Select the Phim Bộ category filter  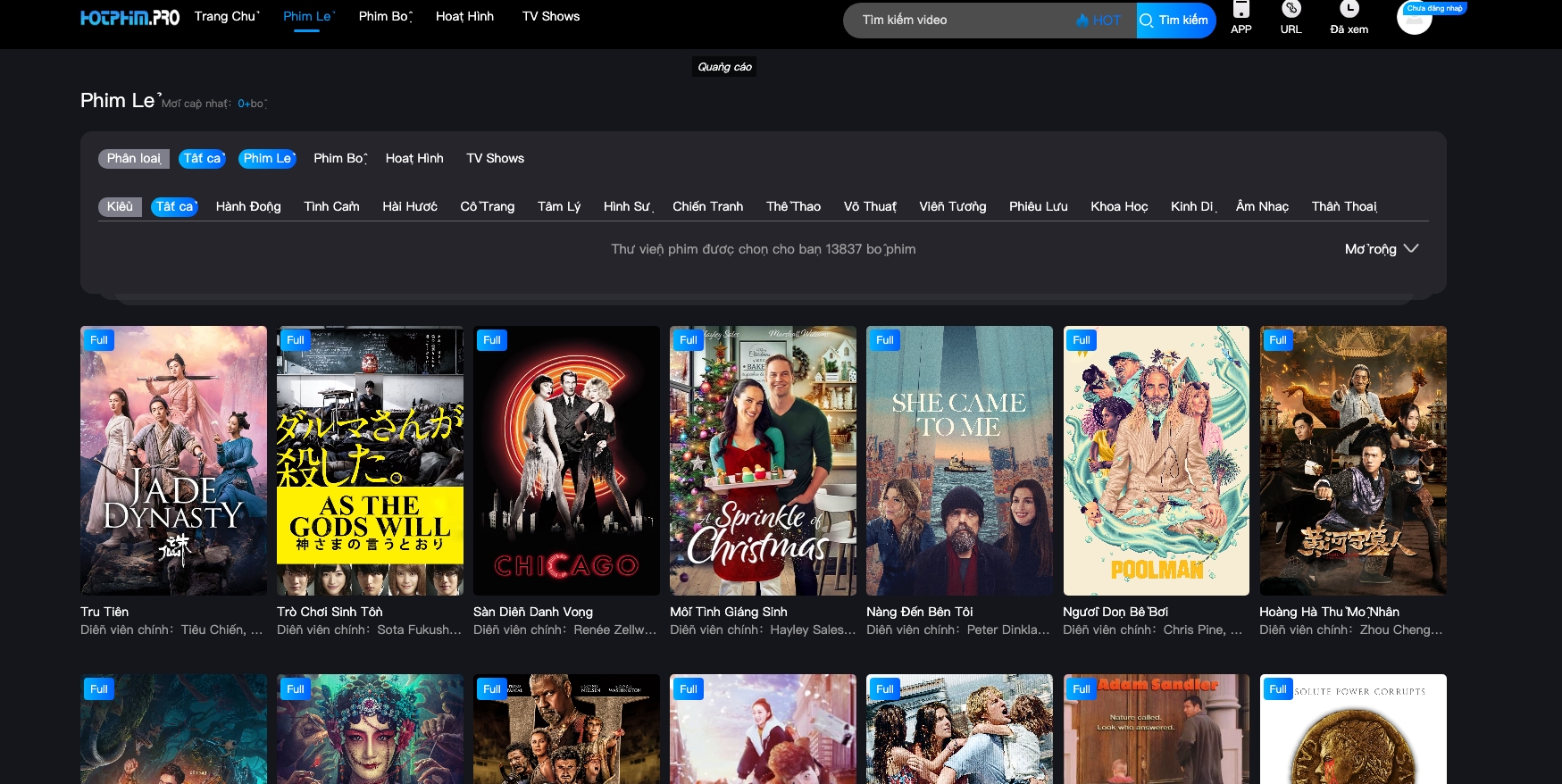pos(339,158)
